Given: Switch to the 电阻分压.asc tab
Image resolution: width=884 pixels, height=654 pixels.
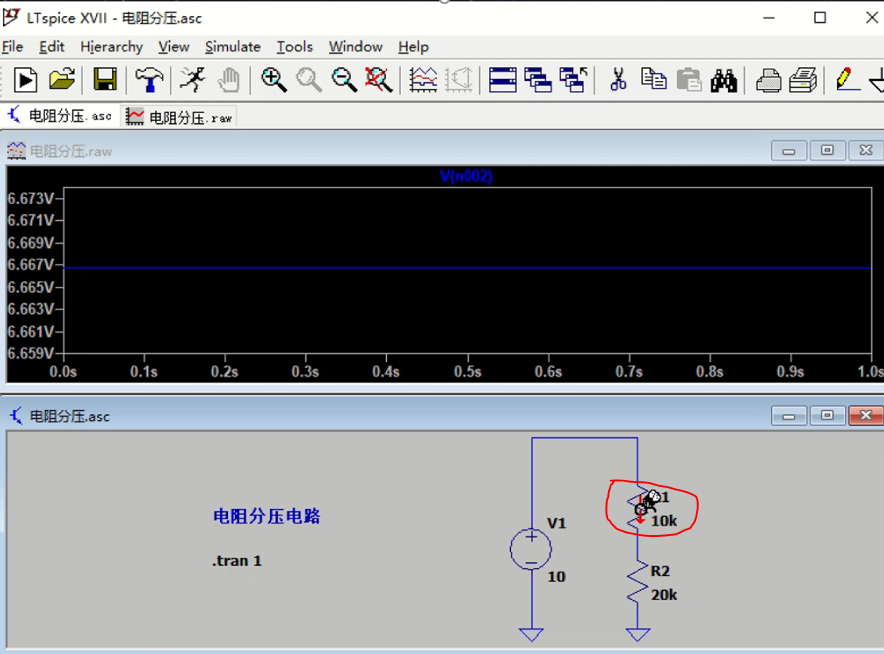Looking at the screenshot, I should (x=60, y=116).
